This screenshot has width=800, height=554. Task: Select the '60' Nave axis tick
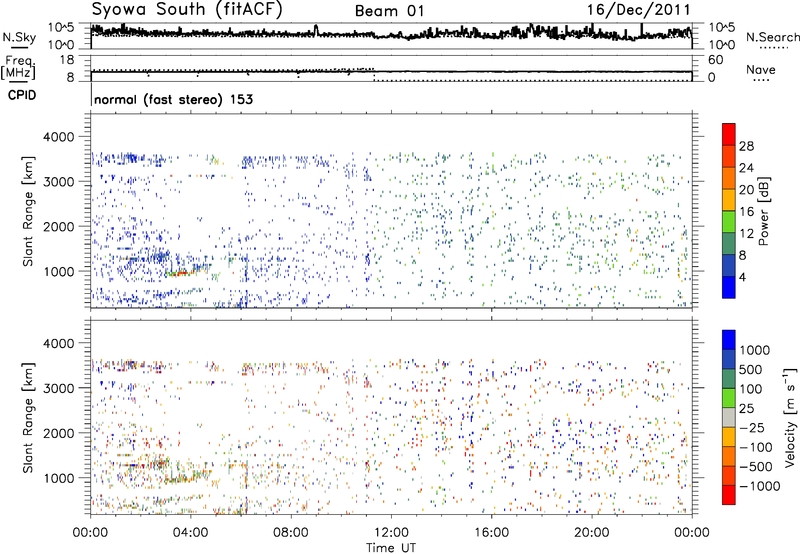click(x=715, y=60)
